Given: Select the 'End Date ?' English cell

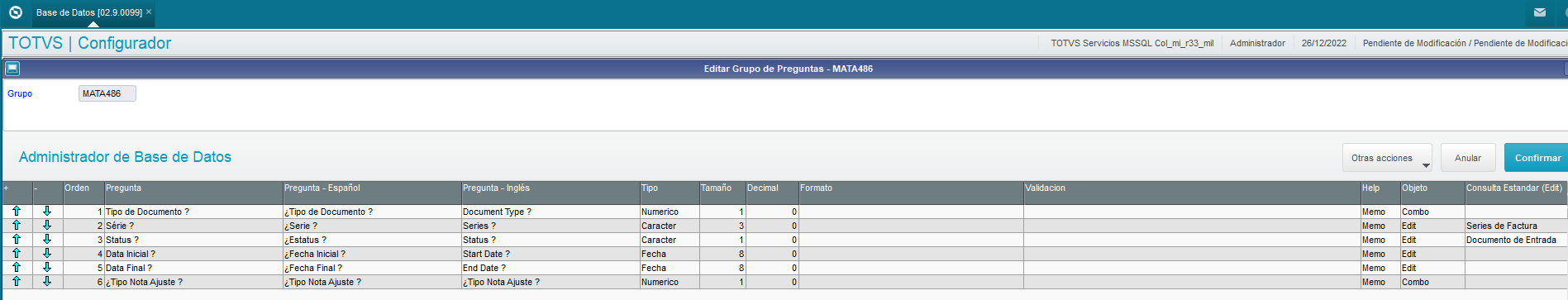Looking at the screenshot, I should pos(550,268).
